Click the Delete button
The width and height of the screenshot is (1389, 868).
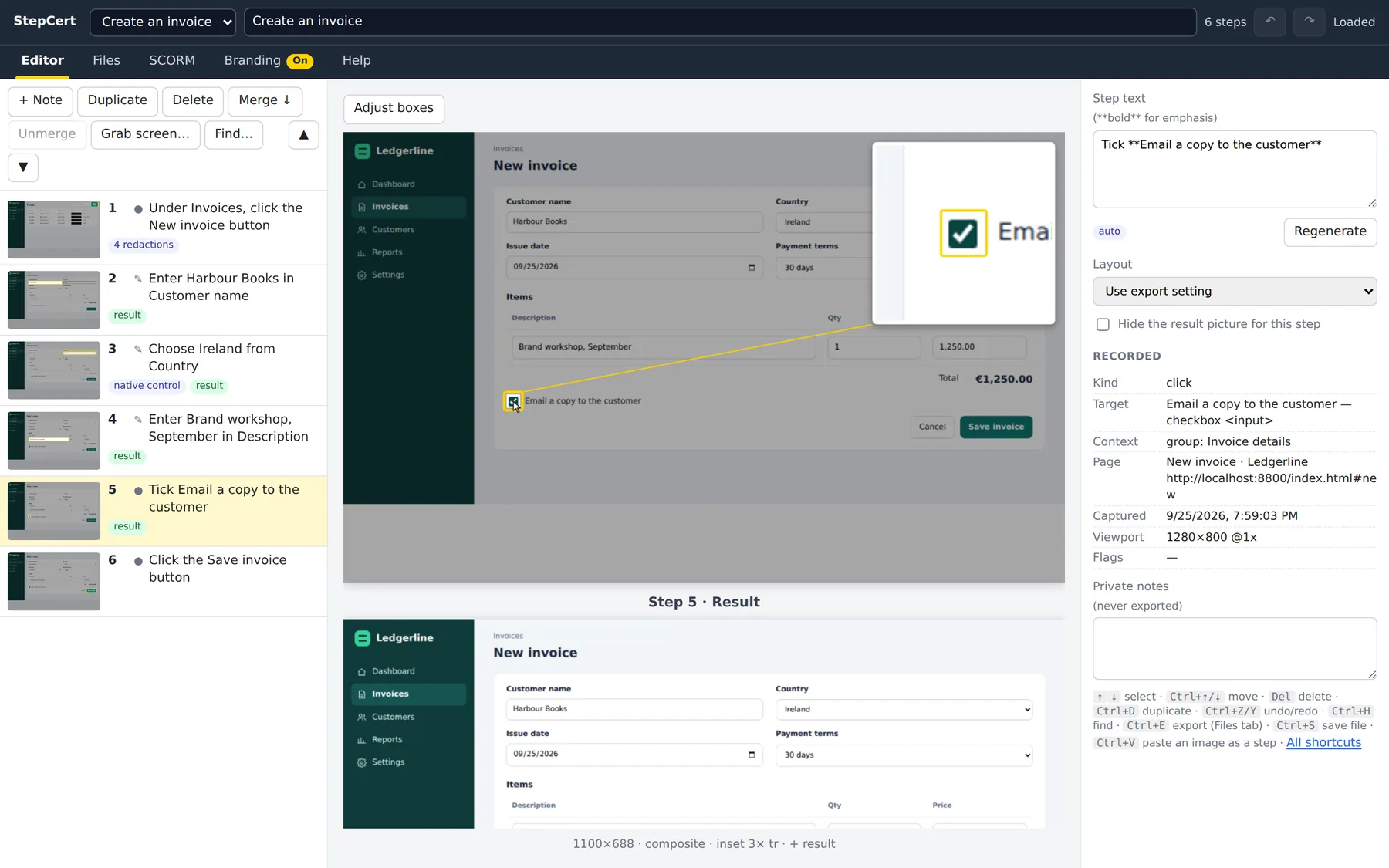(x=193, y=100)
